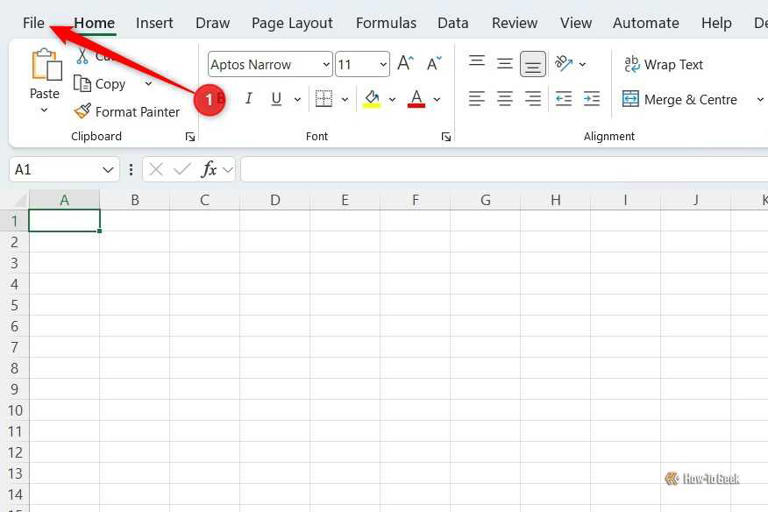Align text right
768x512 pixels.
533,99
